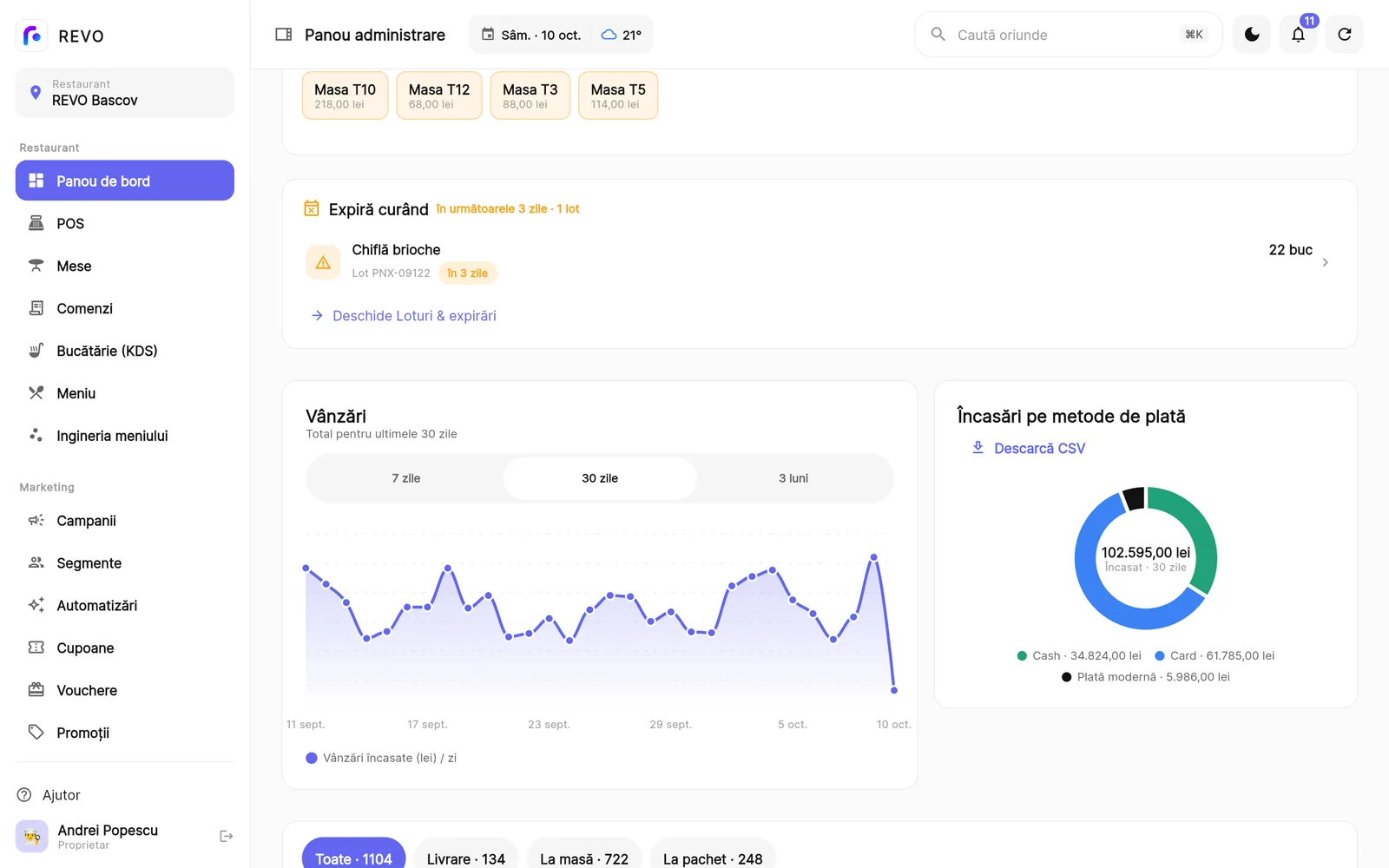The height and width of the screenshot is (868, 1389).
Task: Click black Plată modernă legend swatch
Action: pyautogui.click(x=1066, y=677)
